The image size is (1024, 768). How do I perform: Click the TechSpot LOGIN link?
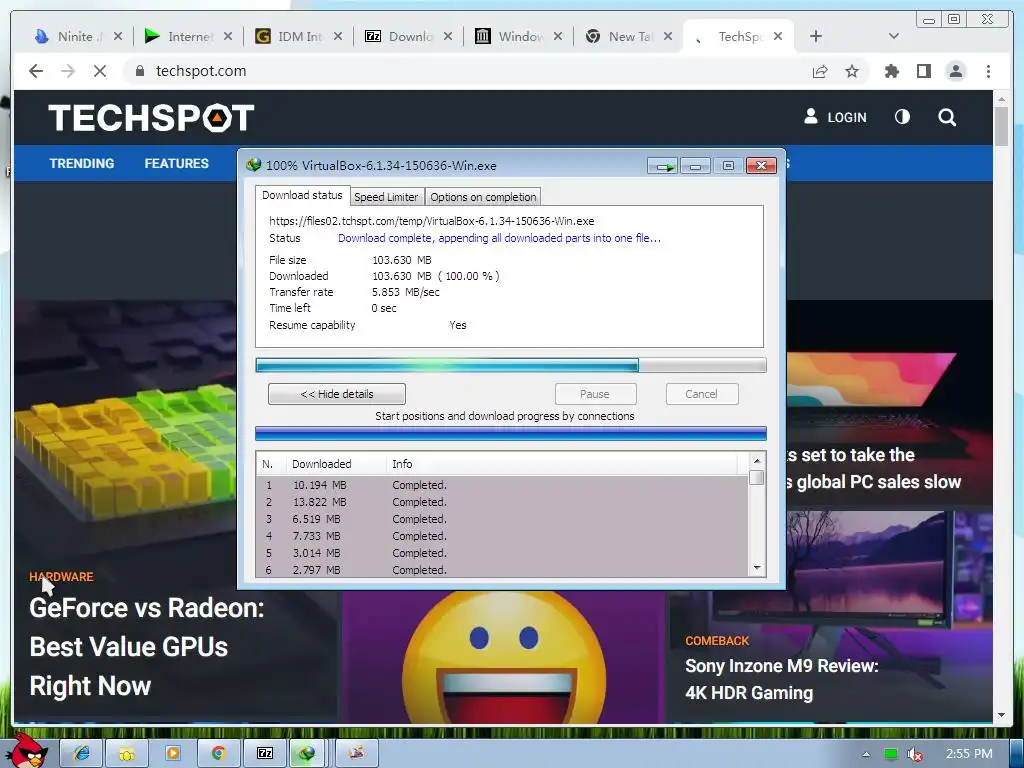click(x=835, y=118)
